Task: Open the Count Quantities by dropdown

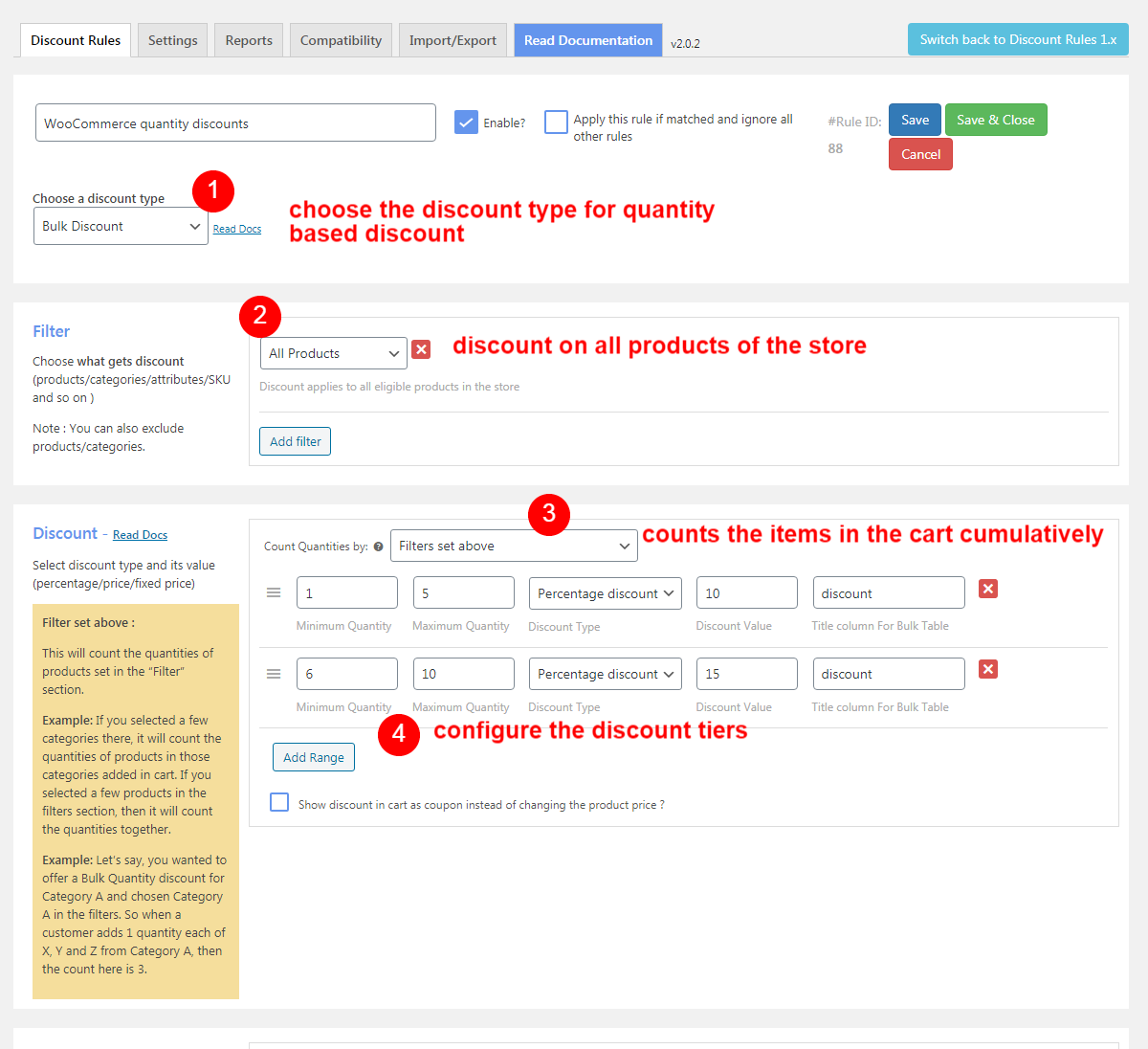Action: coord(514,545)
